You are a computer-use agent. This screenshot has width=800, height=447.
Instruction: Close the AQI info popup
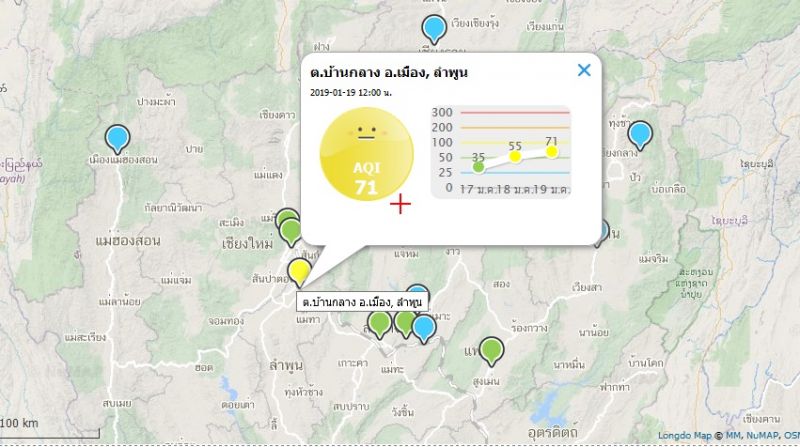point(584,70)
